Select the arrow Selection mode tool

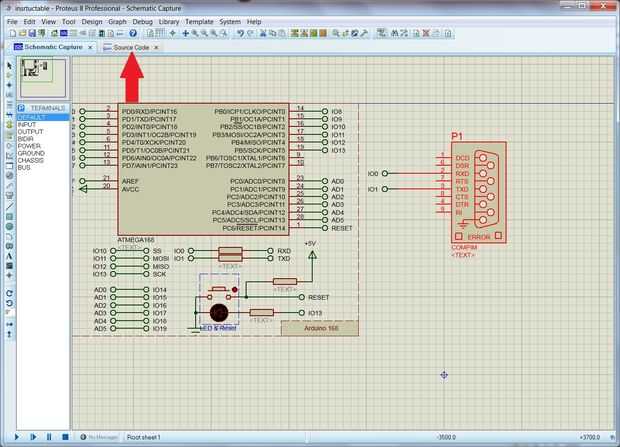[9, 66]
